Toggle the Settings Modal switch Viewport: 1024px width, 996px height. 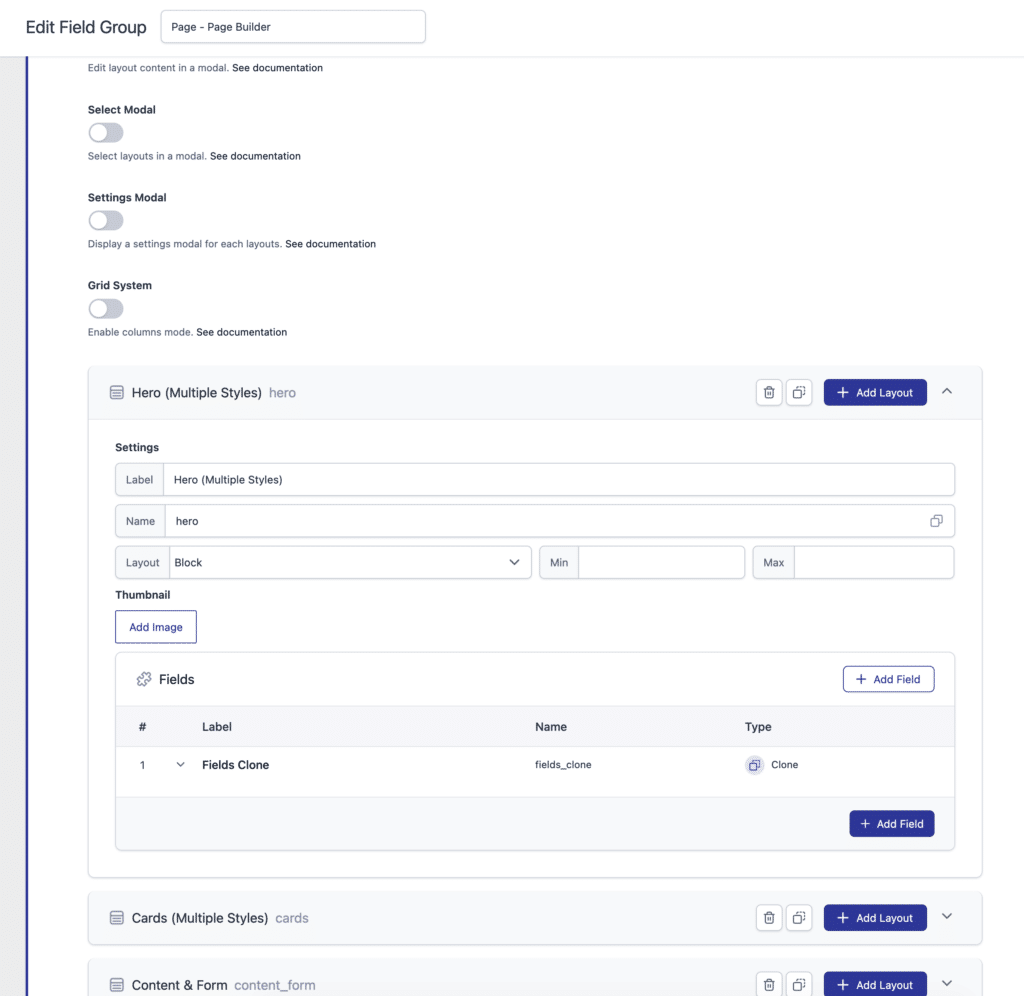tap(106, 220)
